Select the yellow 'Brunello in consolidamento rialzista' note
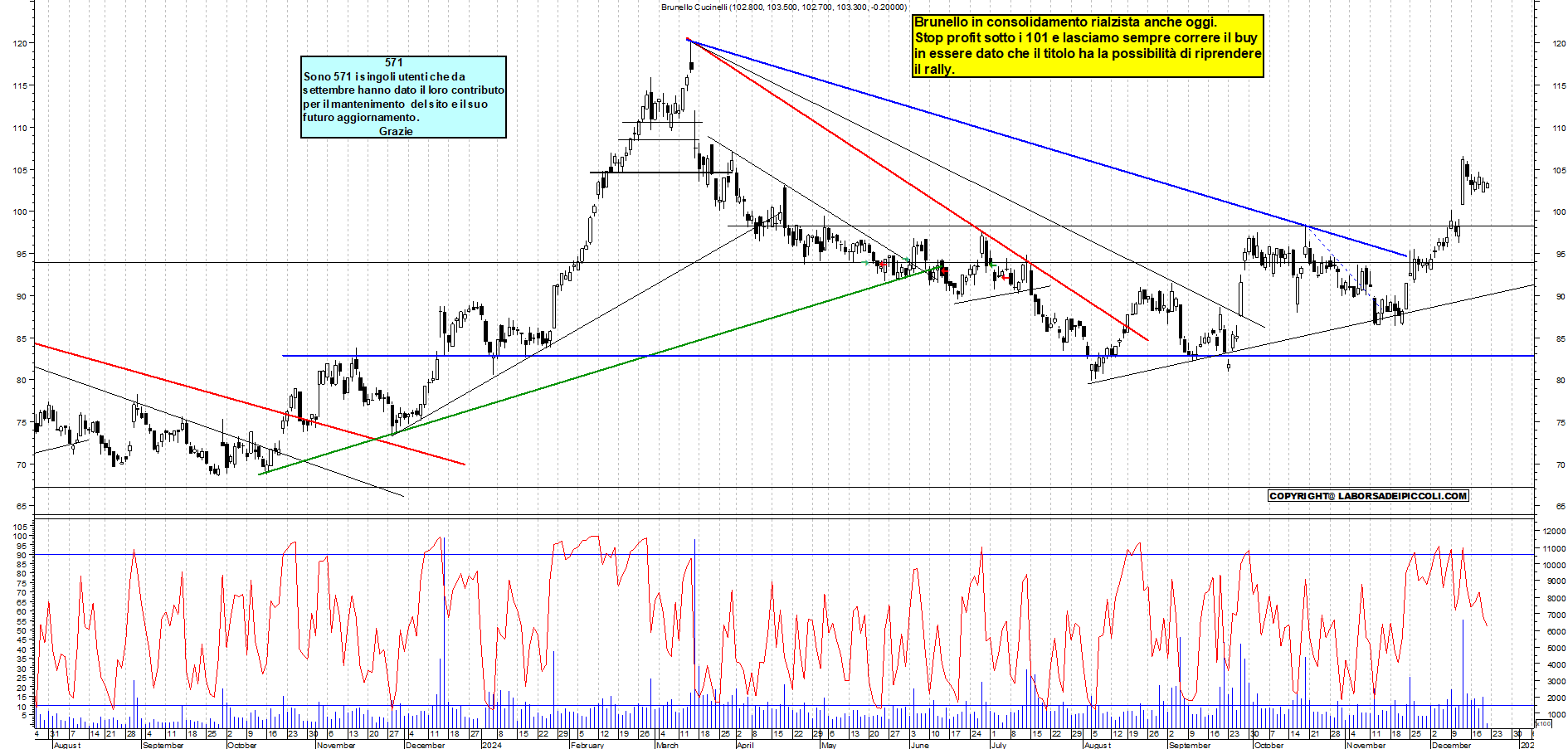 pos(1087,46)
